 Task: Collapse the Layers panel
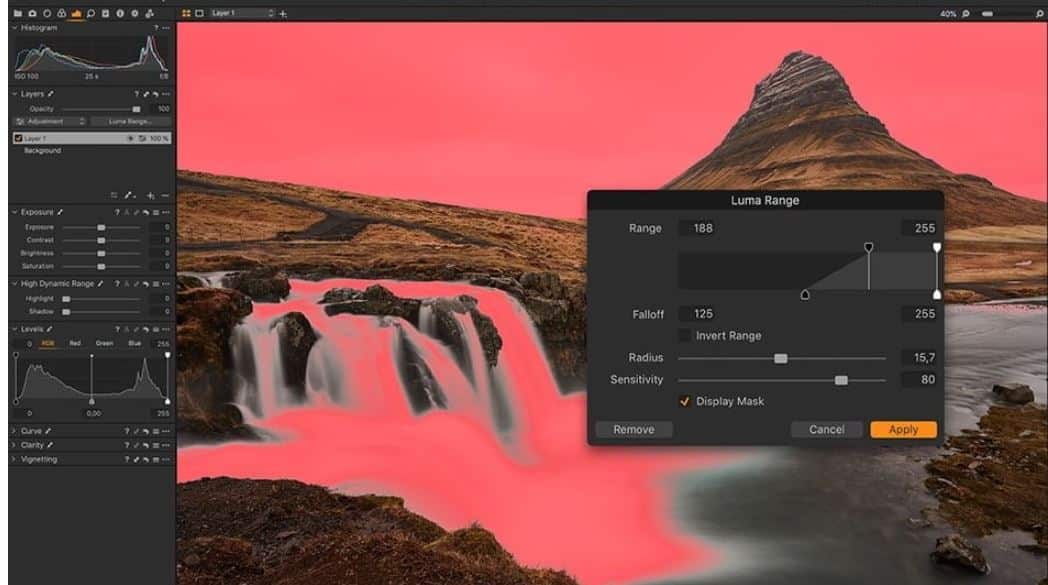pyautogui.click(x=14, y=94)
